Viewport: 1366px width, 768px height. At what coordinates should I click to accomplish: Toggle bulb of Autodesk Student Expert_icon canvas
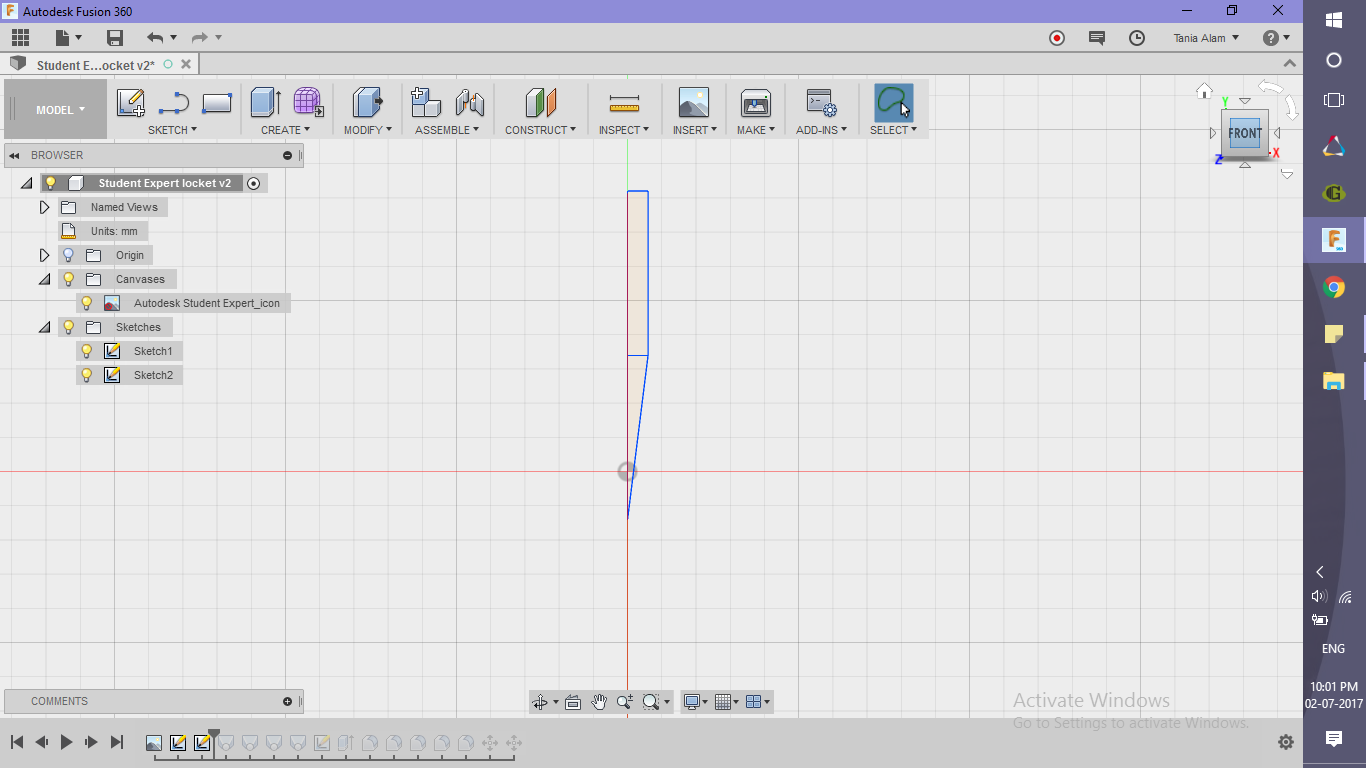point(87,303)
